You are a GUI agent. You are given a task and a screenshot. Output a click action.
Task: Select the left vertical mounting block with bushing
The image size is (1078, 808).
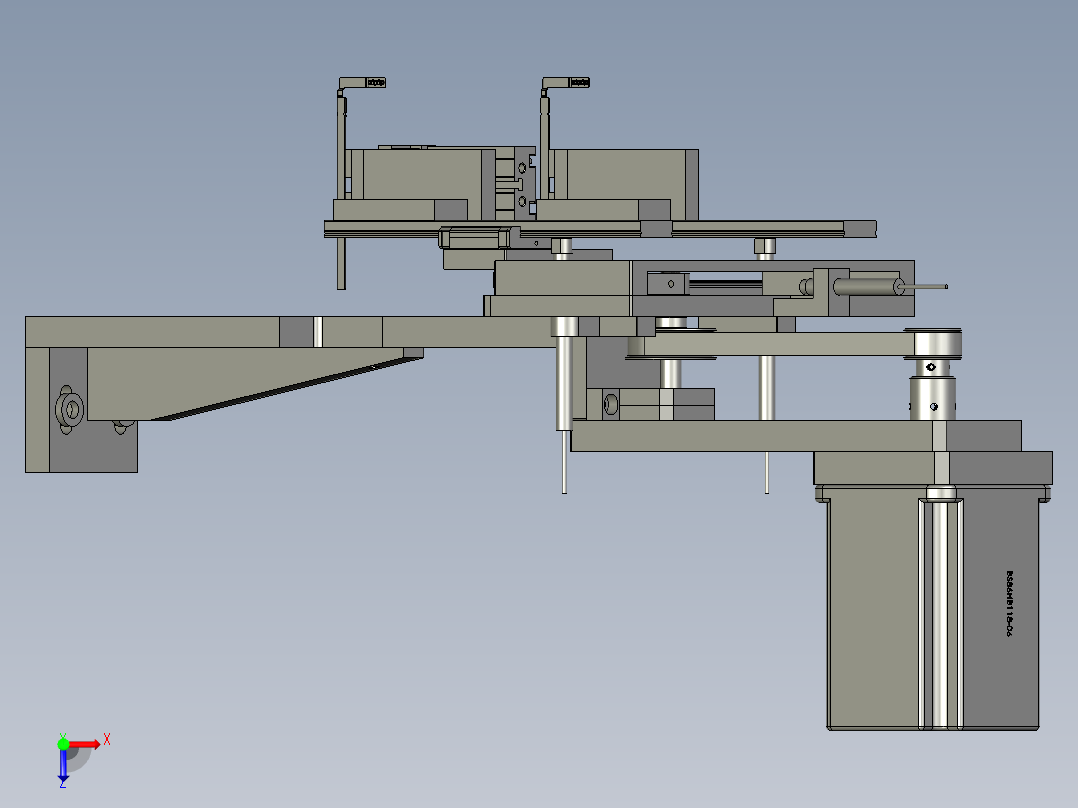pyautogui.click(x=81, y=410)
